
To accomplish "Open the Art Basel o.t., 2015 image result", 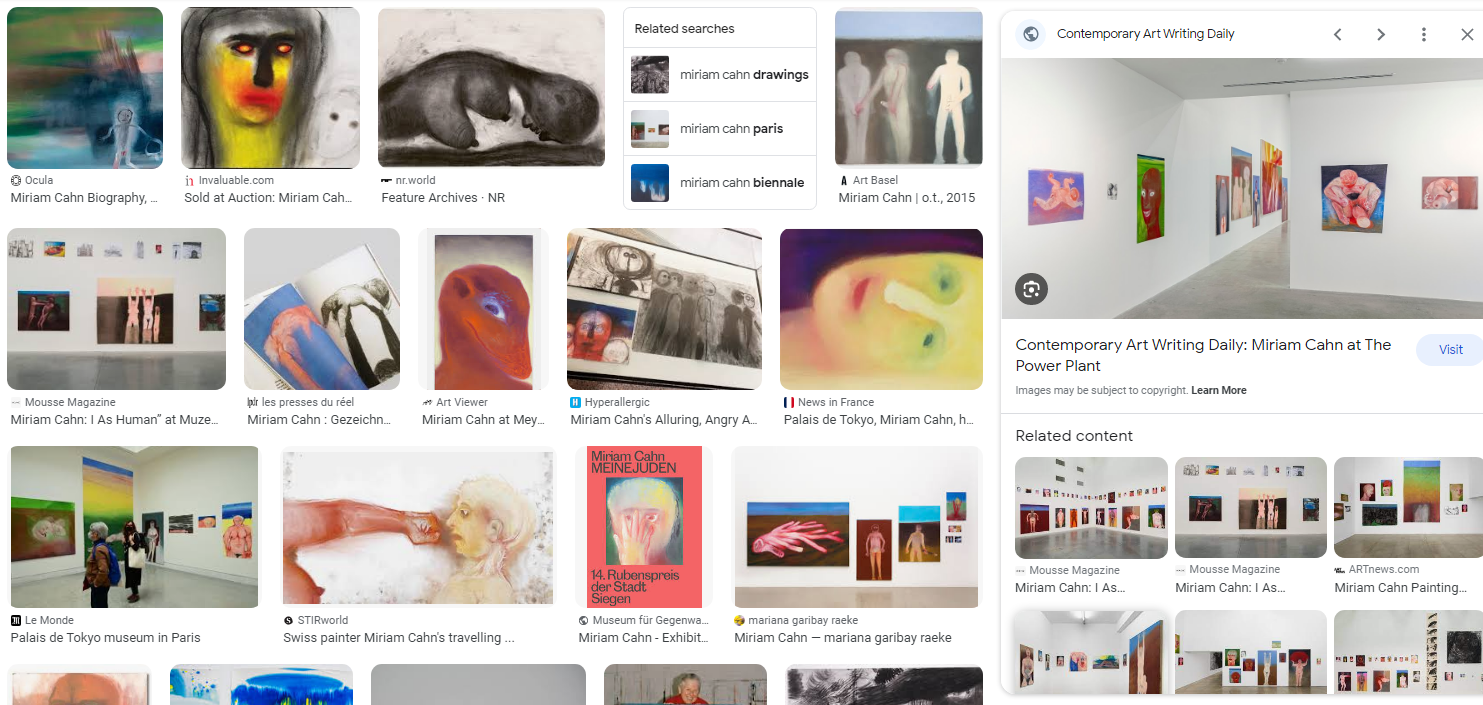I will [x=909, y=87].
